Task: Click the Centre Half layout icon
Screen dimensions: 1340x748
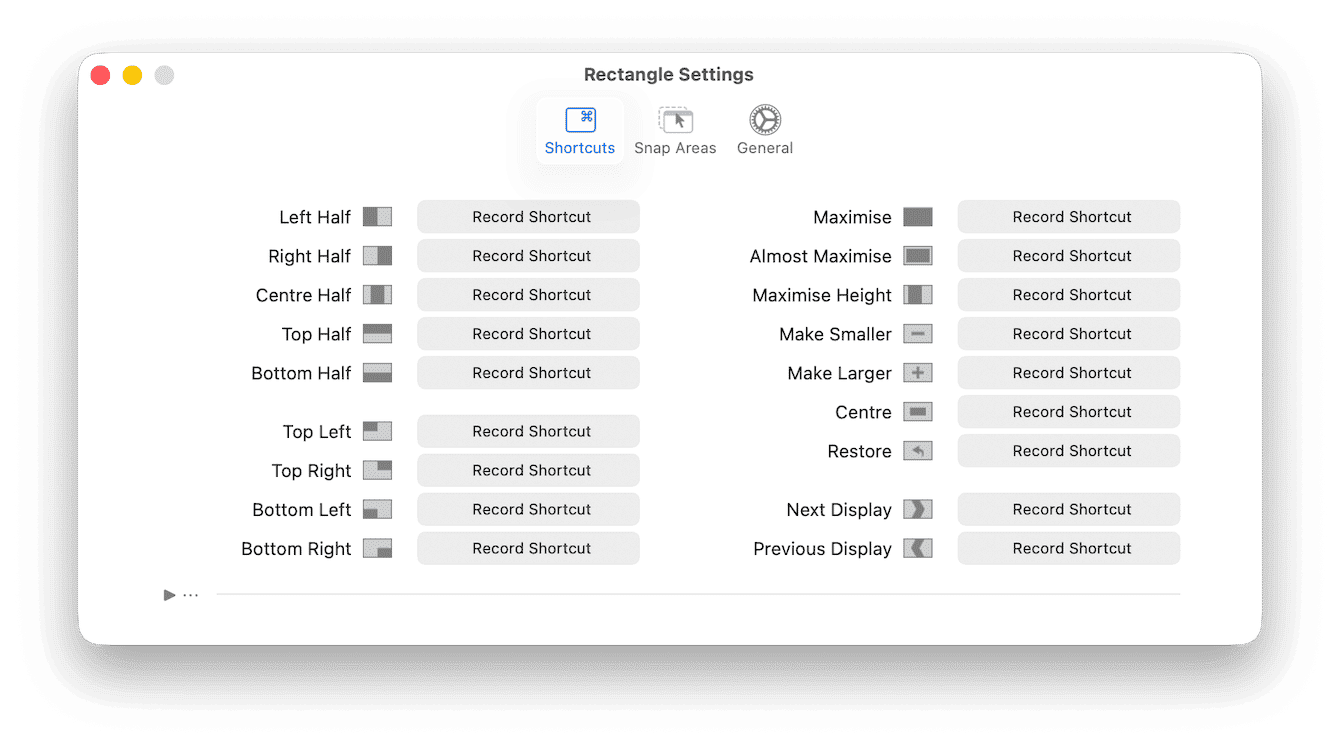Action: click(x=377, y=295)
